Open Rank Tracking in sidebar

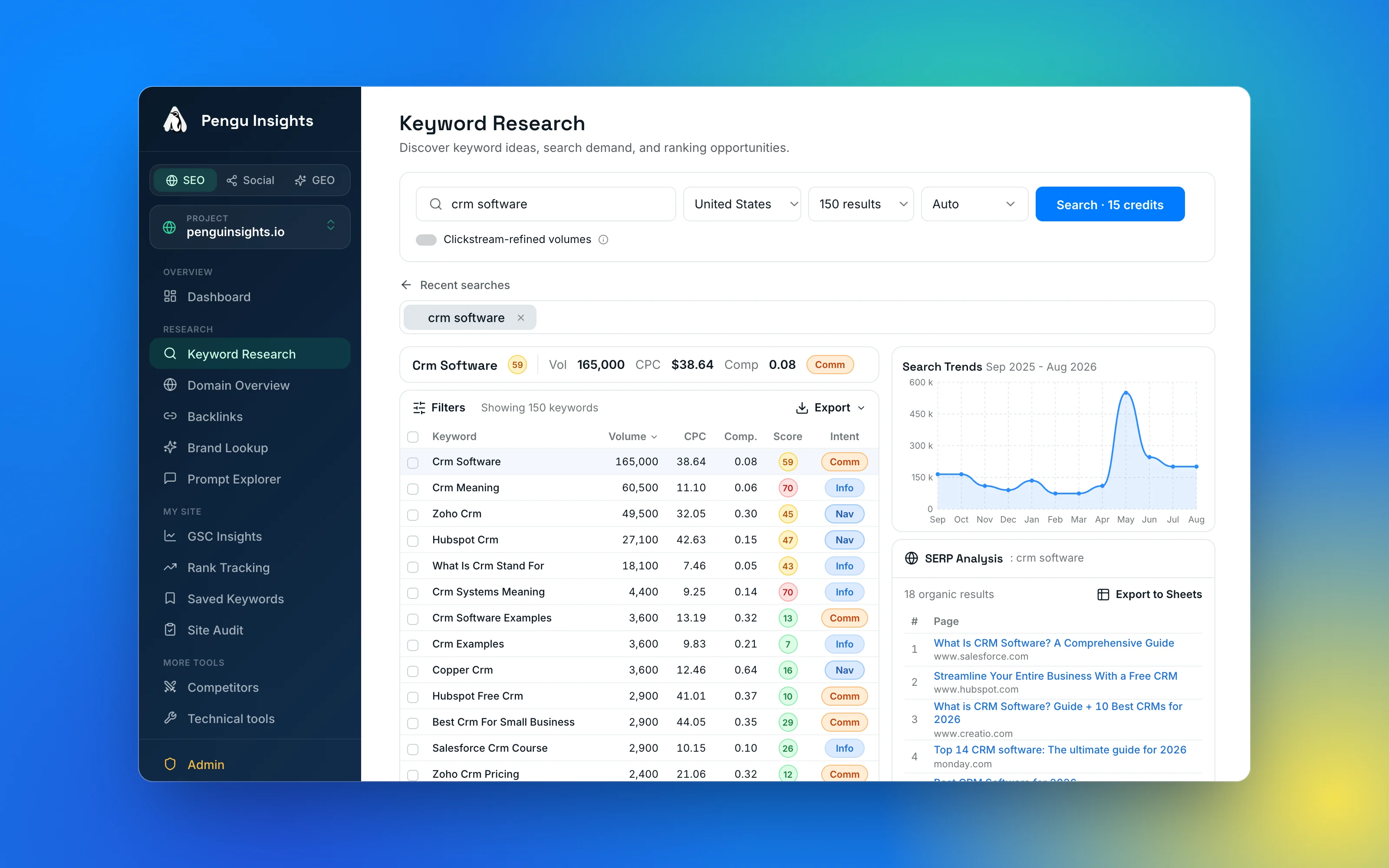pos(250,567)
